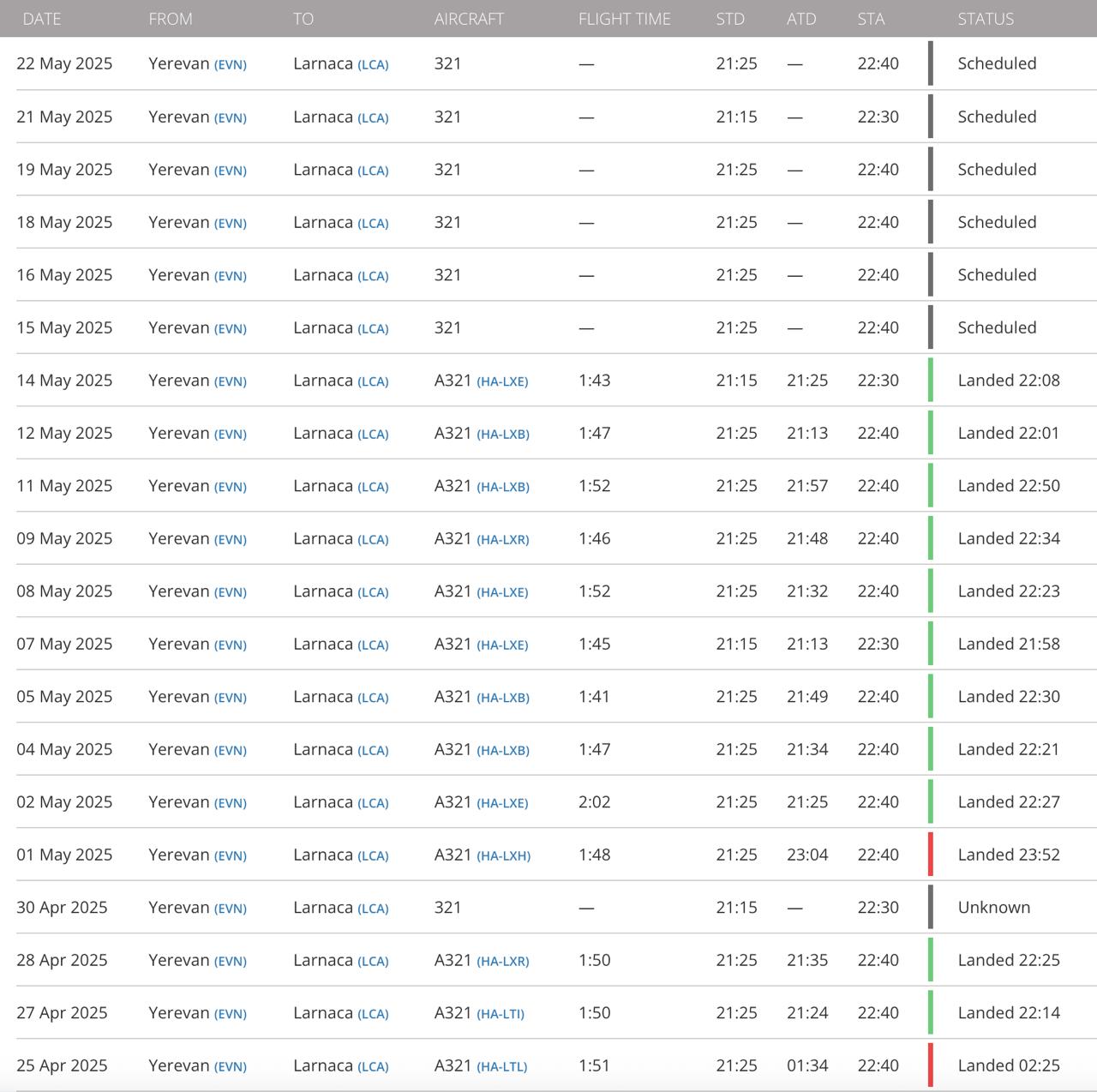Screen dimensions: 1097x1092
Task: Click STD 21:15 on 21 May row
Action: coord(737,117)
